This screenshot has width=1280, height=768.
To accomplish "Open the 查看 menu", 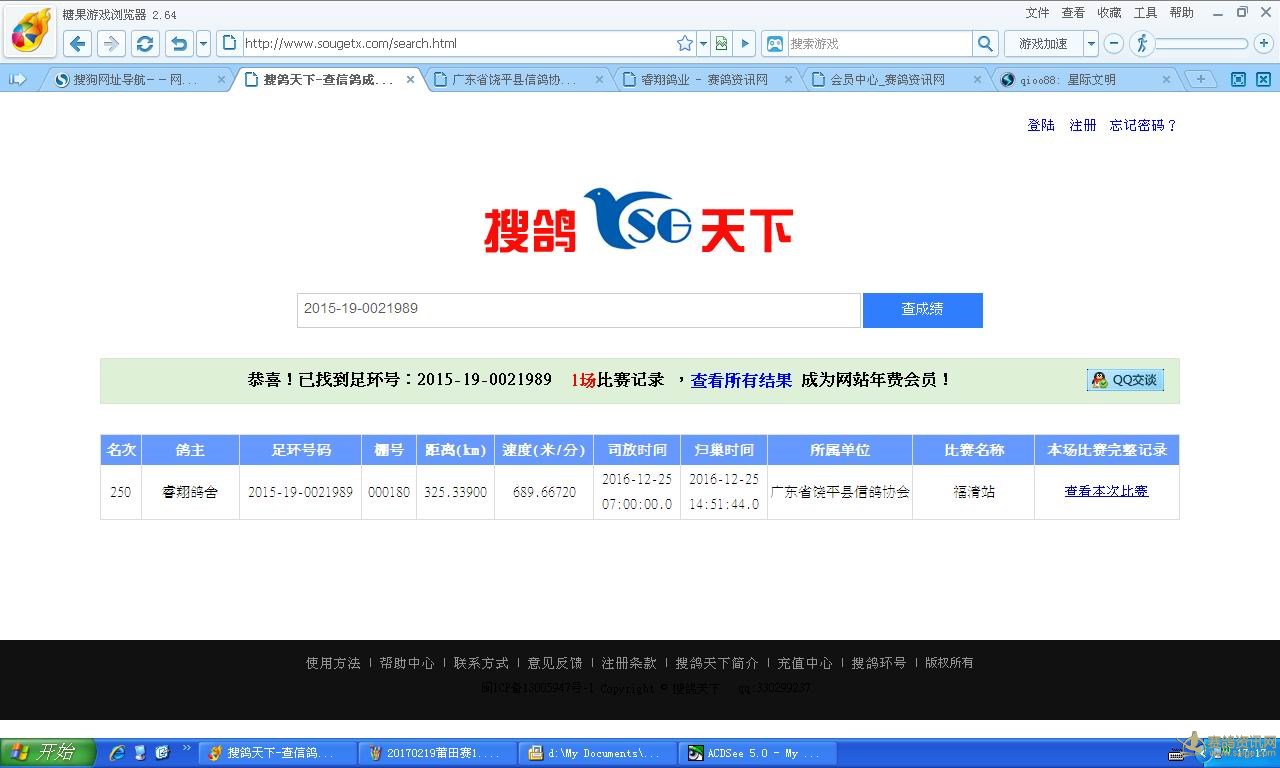I will coord(1073,13).
